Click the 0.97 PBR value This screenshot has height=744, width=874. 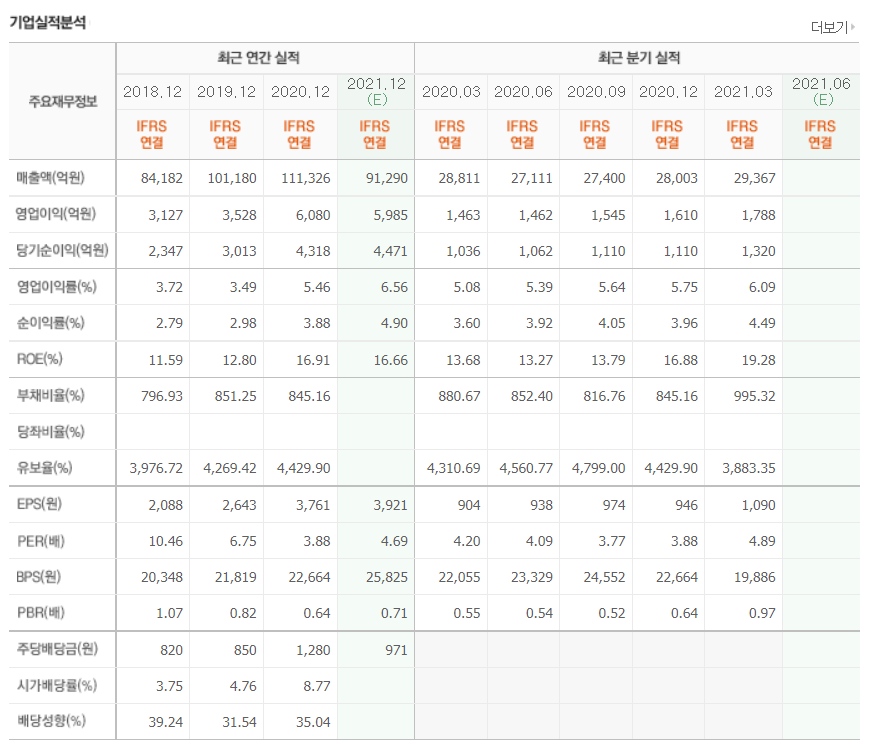coord(762,614)
